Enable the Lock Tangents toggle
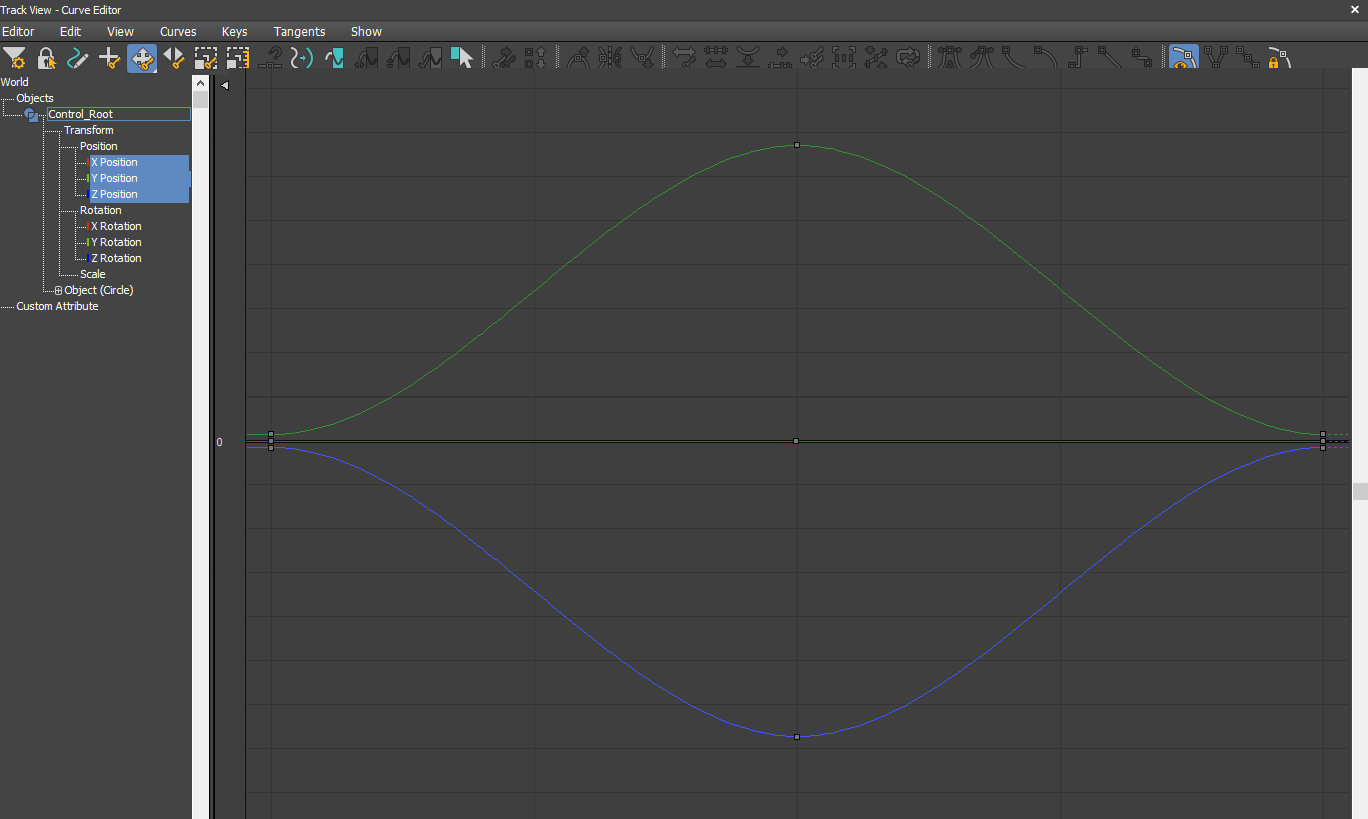The width and height of the screenshot is (1368, 819). [1277, 57]
